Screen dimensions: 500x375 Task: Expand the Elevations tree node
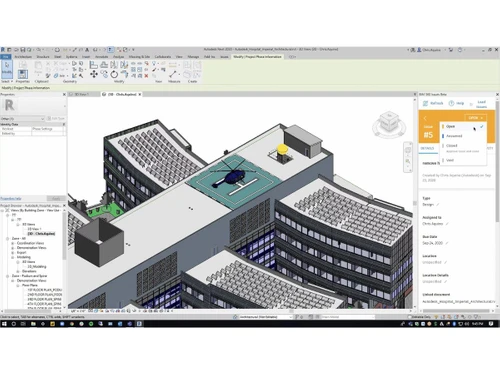pos(18,271)
